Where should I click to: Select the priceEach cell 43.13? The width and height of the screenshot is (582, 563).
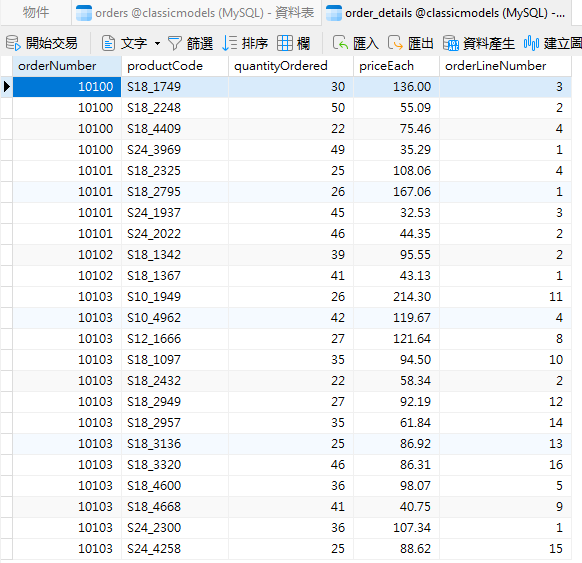pos(396,276)
